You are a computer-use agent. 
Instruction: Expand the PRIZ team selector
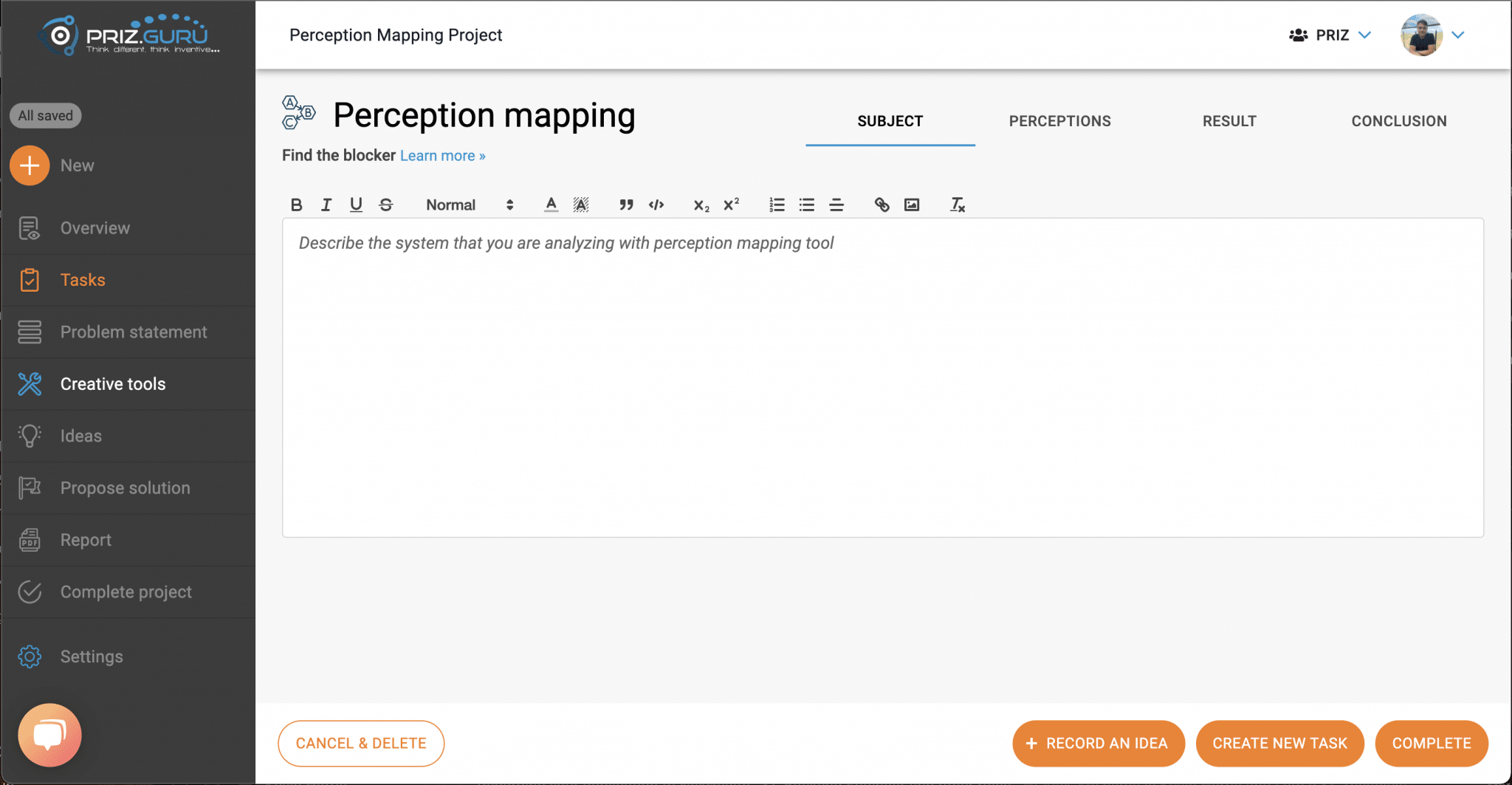[x=1328, y=35]
